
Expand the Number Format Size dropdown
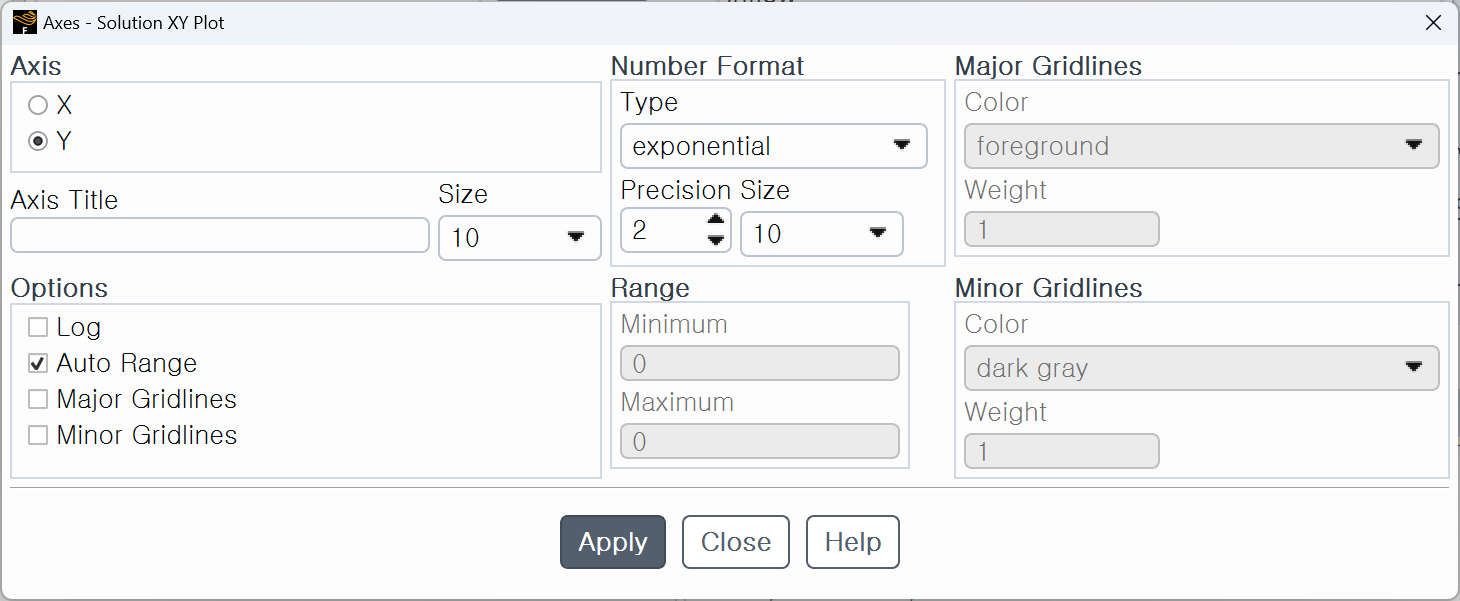coord(822,234)
